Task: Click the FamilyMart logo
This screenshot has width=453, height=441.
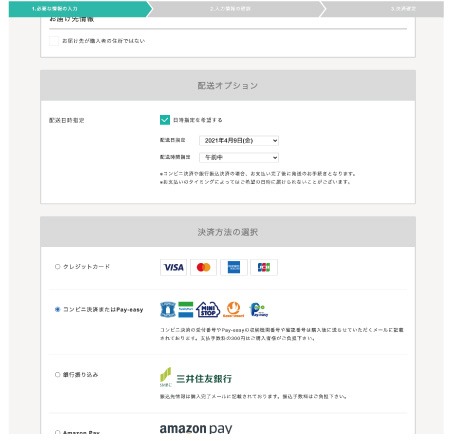Action: pyautogui.click(x=186, y=309)
